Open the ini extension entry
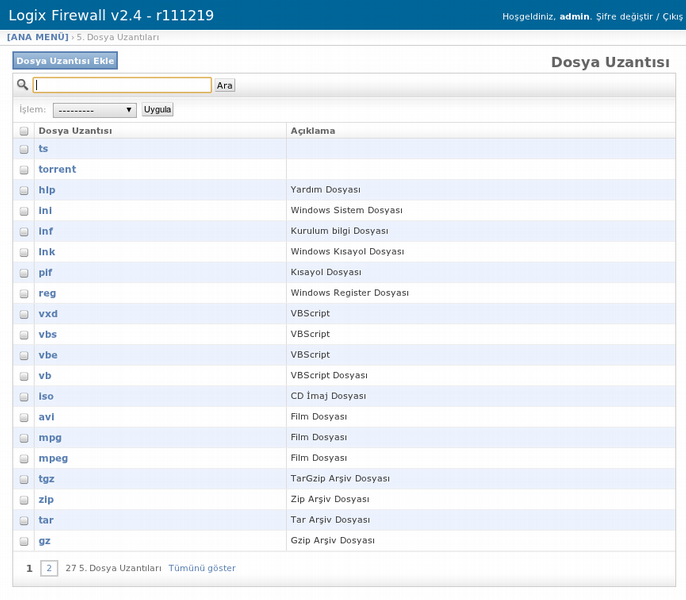Viewport: 686px width, 600px height. coord(45,211)
